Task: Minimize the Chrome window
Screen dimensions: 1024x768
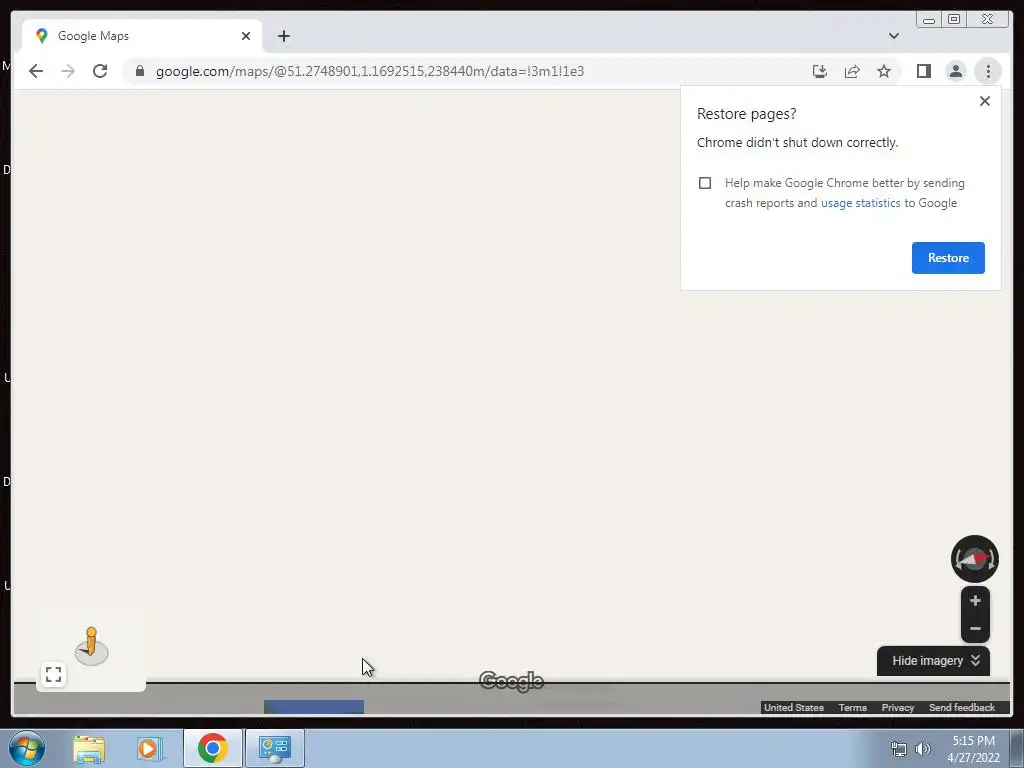Action: click(x=929, y=20)
